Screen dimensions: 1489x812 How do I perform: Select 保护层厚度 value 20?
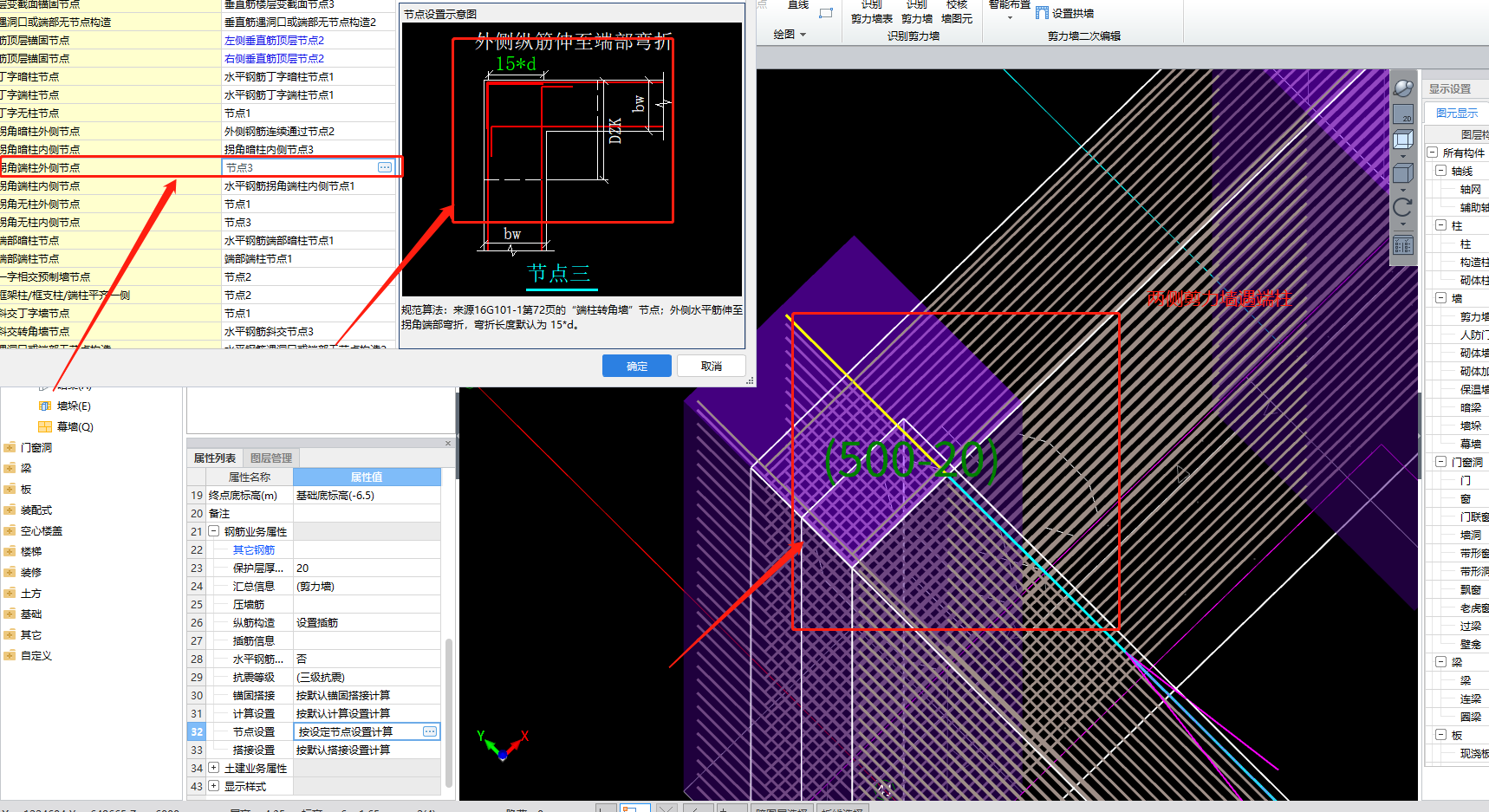(x=367, y=568)
